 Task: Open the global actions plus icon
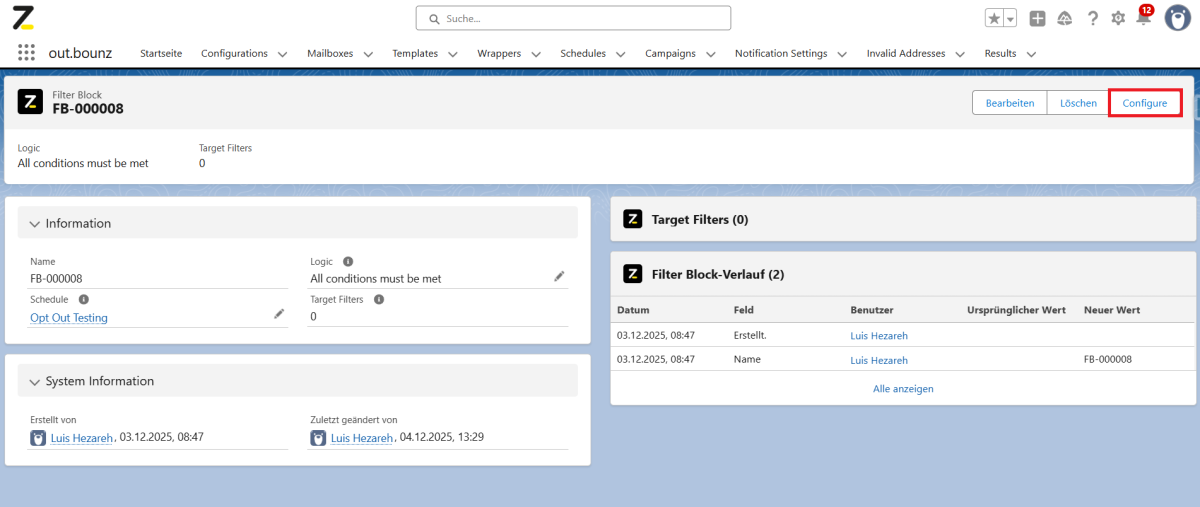[1038, 19]
